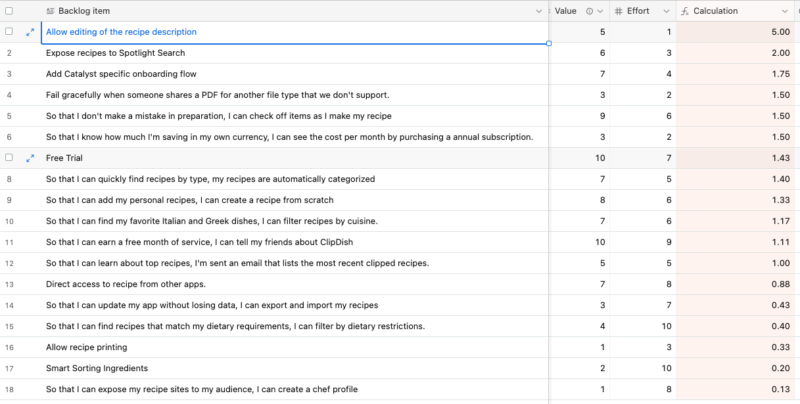The image size is (800, 404).
Task: Select the 'cost per month by purchasing a annual subscription' cell
Action: tap(294, 137)
